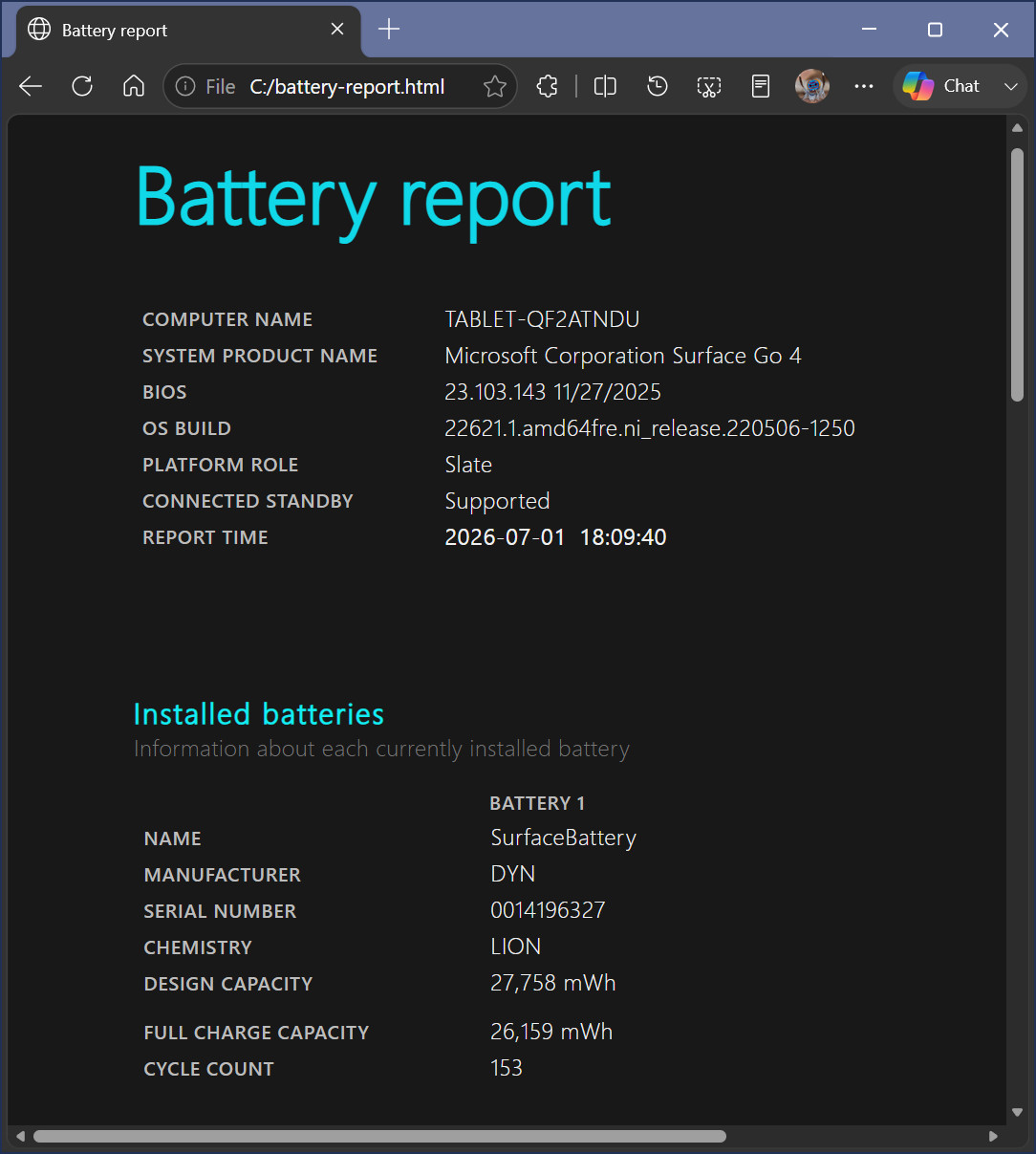Reload the battery report page
Screen dimensions: 1036x1154
[x=82, y=86]
